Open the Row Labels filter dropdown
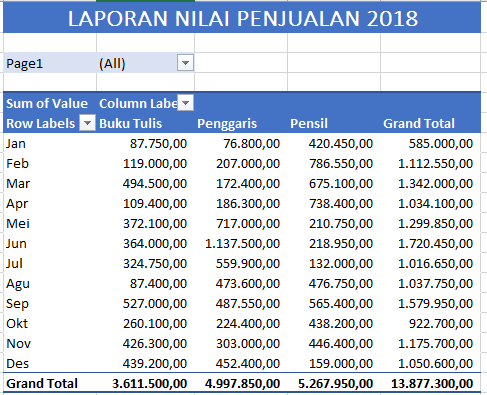This screenshot has width=487, height=395. coord(88,123)
